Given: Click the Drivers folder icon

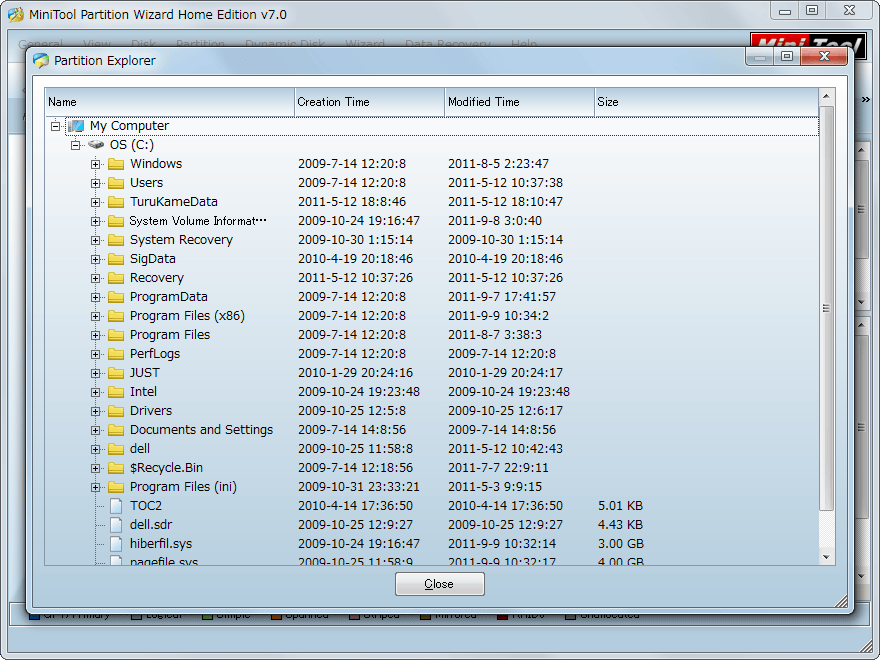Looking at the screenshot, I should tap(116, 411).
